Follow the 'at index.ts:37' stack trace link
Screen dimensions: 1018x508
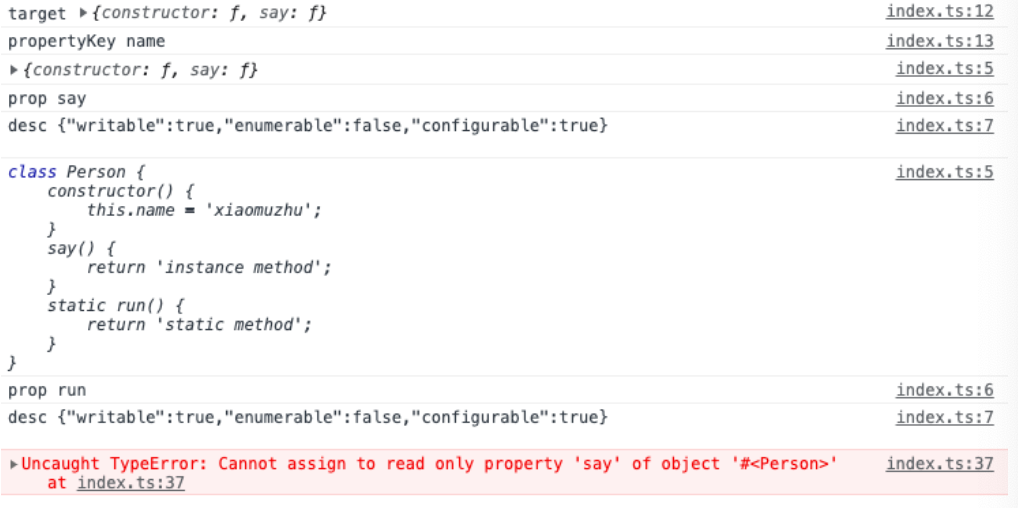(130, 483)
